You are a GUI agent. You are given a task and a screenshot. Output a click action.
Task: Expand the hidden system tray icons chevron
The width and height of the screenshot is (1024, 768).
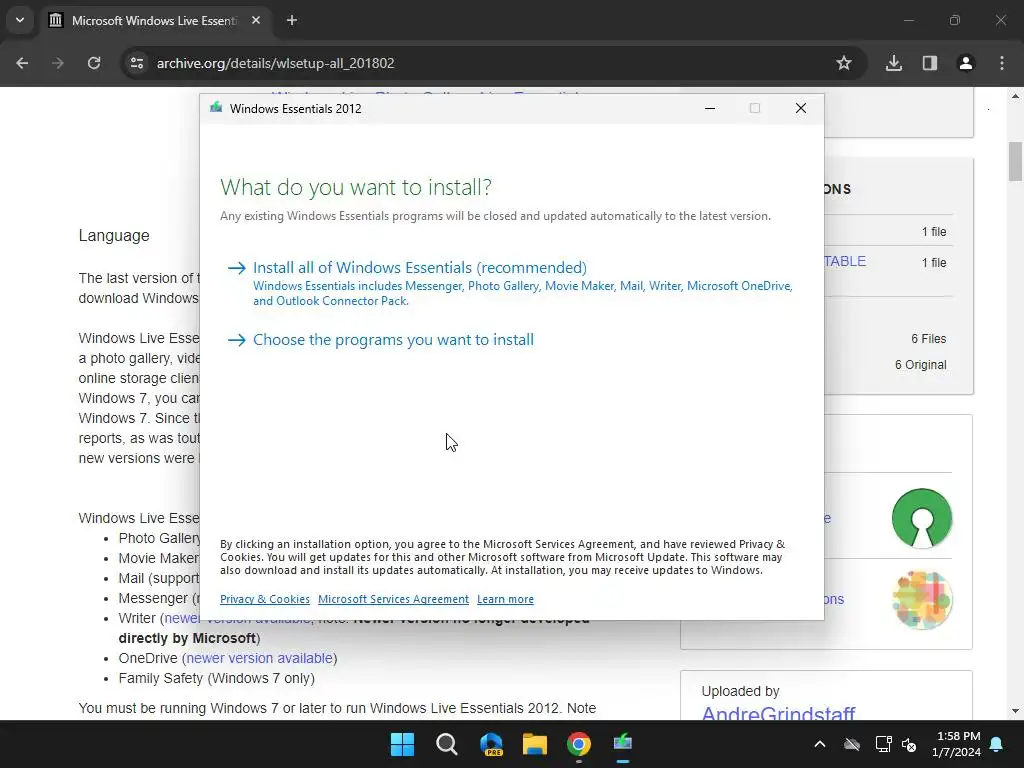point(820,744)
